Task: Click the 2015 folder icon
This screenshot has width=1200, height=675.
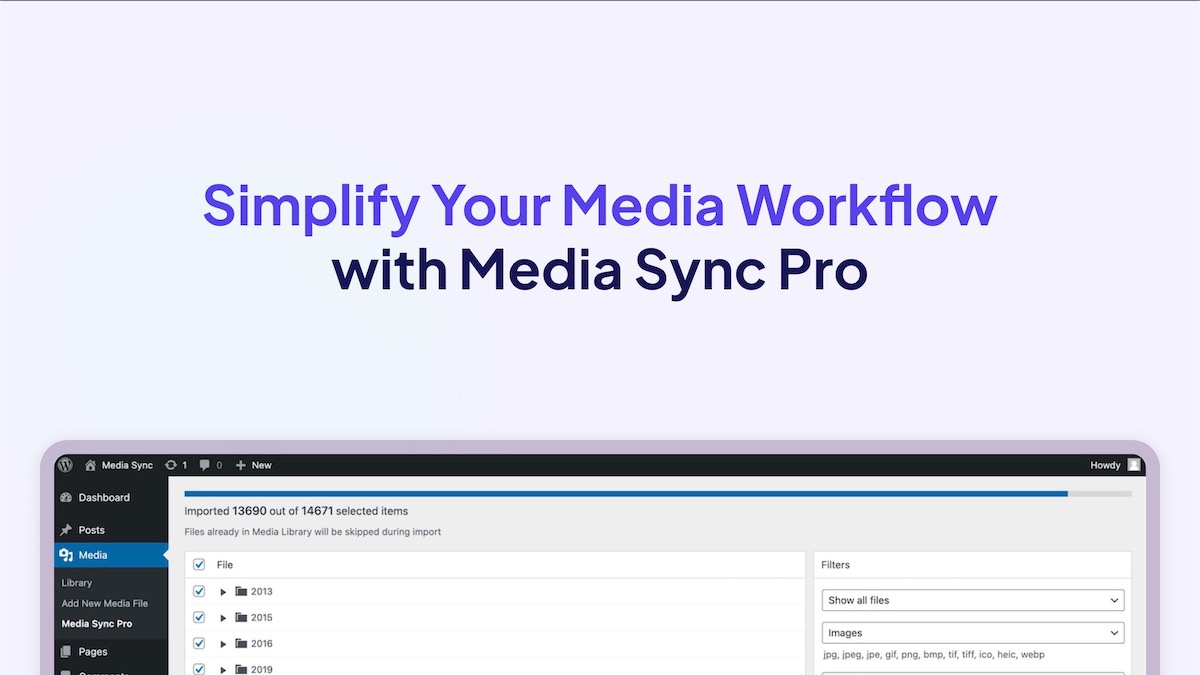Action: coord(241,617)
